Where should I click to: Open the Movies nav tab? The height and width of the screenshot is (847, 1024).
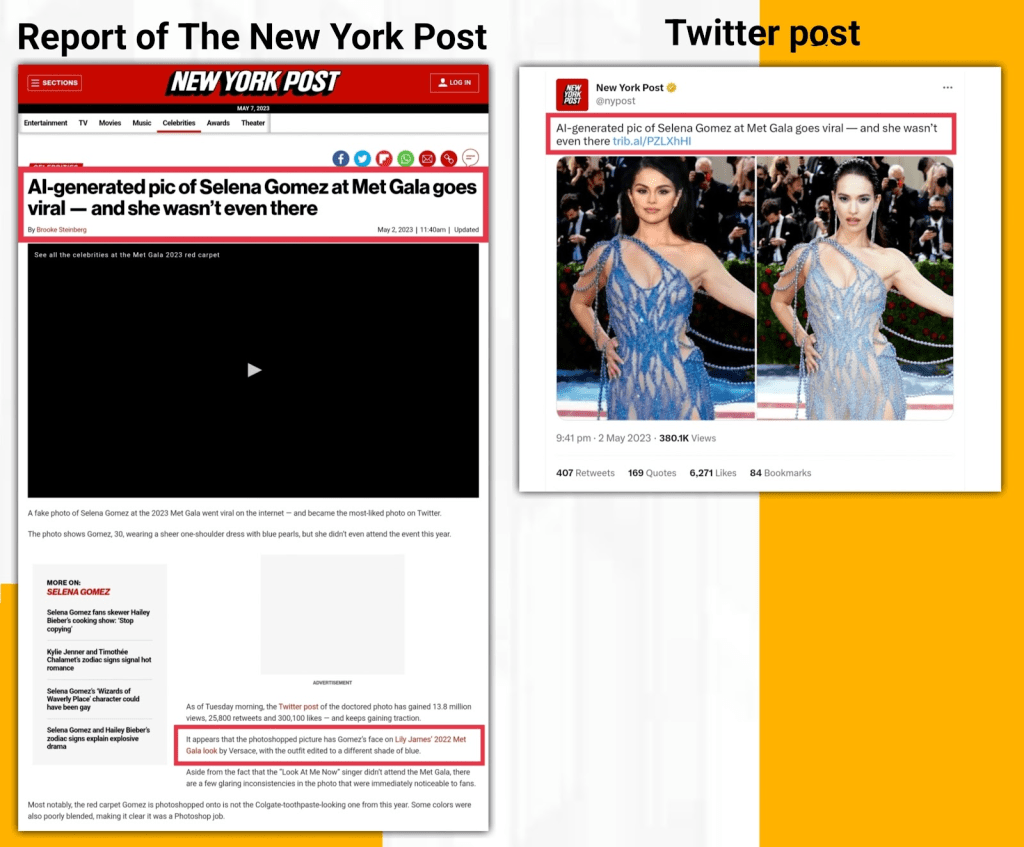(x=110, y=123)
